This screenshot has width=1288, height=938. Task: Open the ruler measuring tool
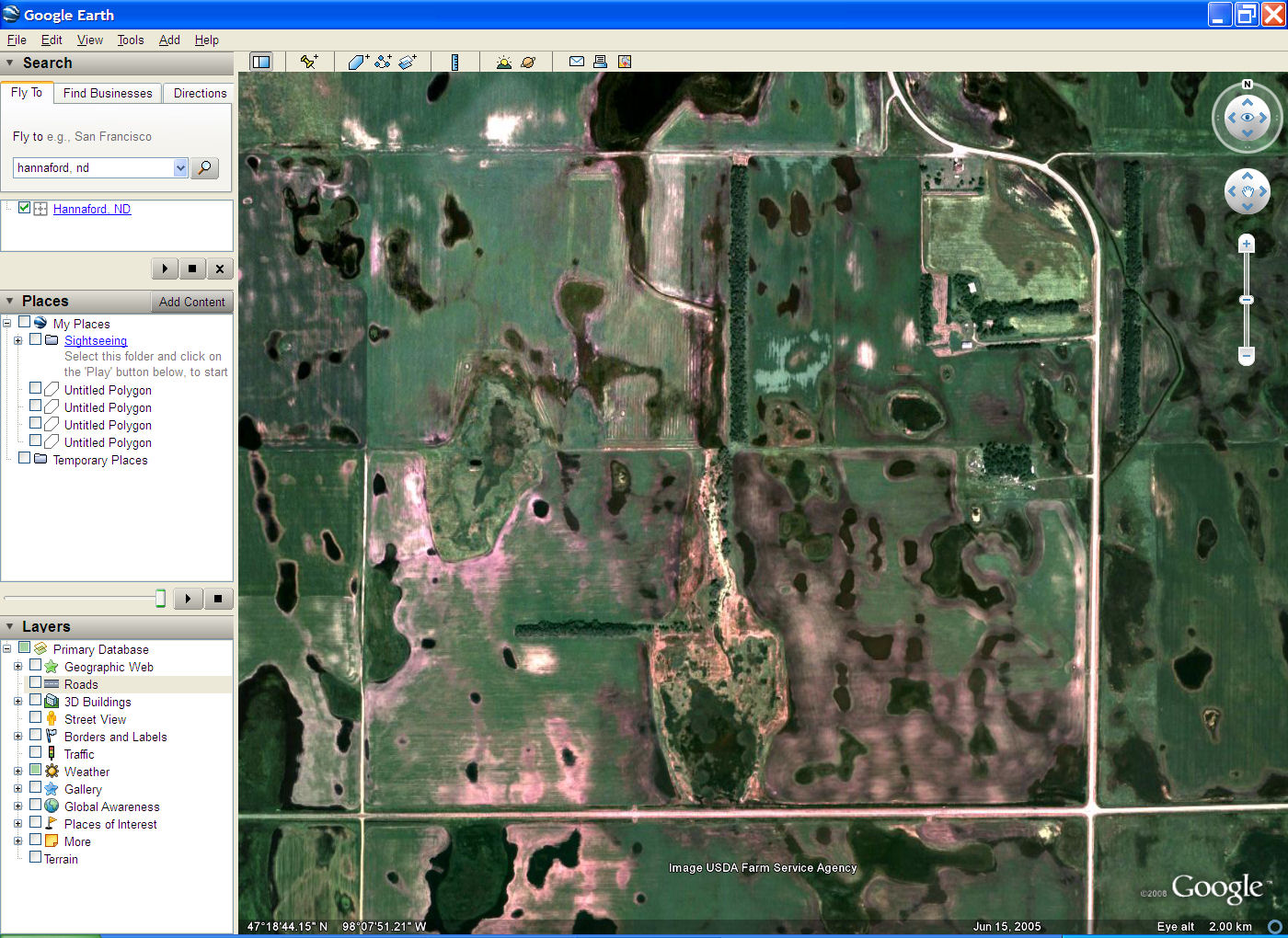454,62
